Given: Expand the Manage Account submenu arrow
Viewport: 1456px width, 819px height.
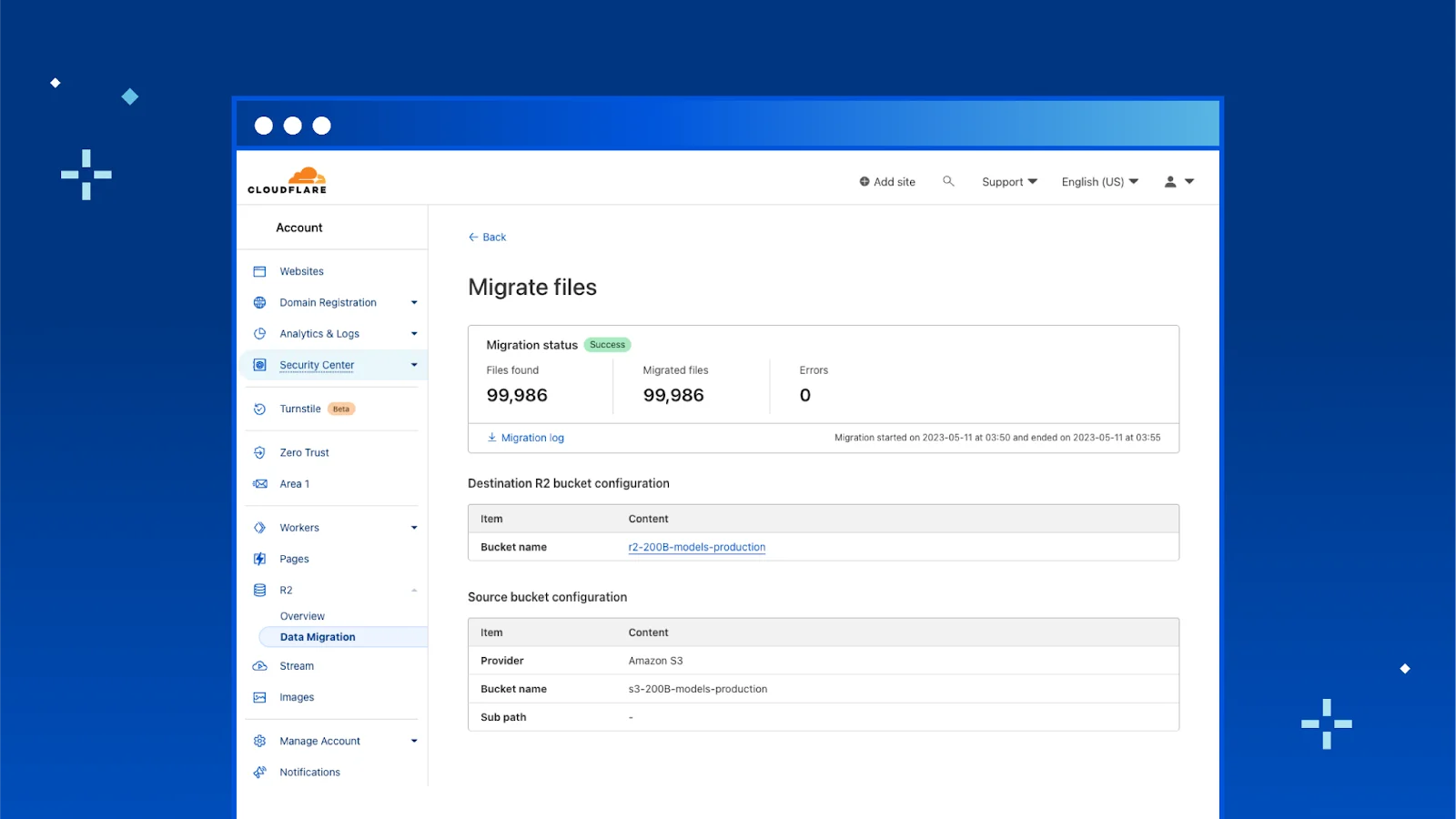Looking at the screenshot, I should point(414,741).
